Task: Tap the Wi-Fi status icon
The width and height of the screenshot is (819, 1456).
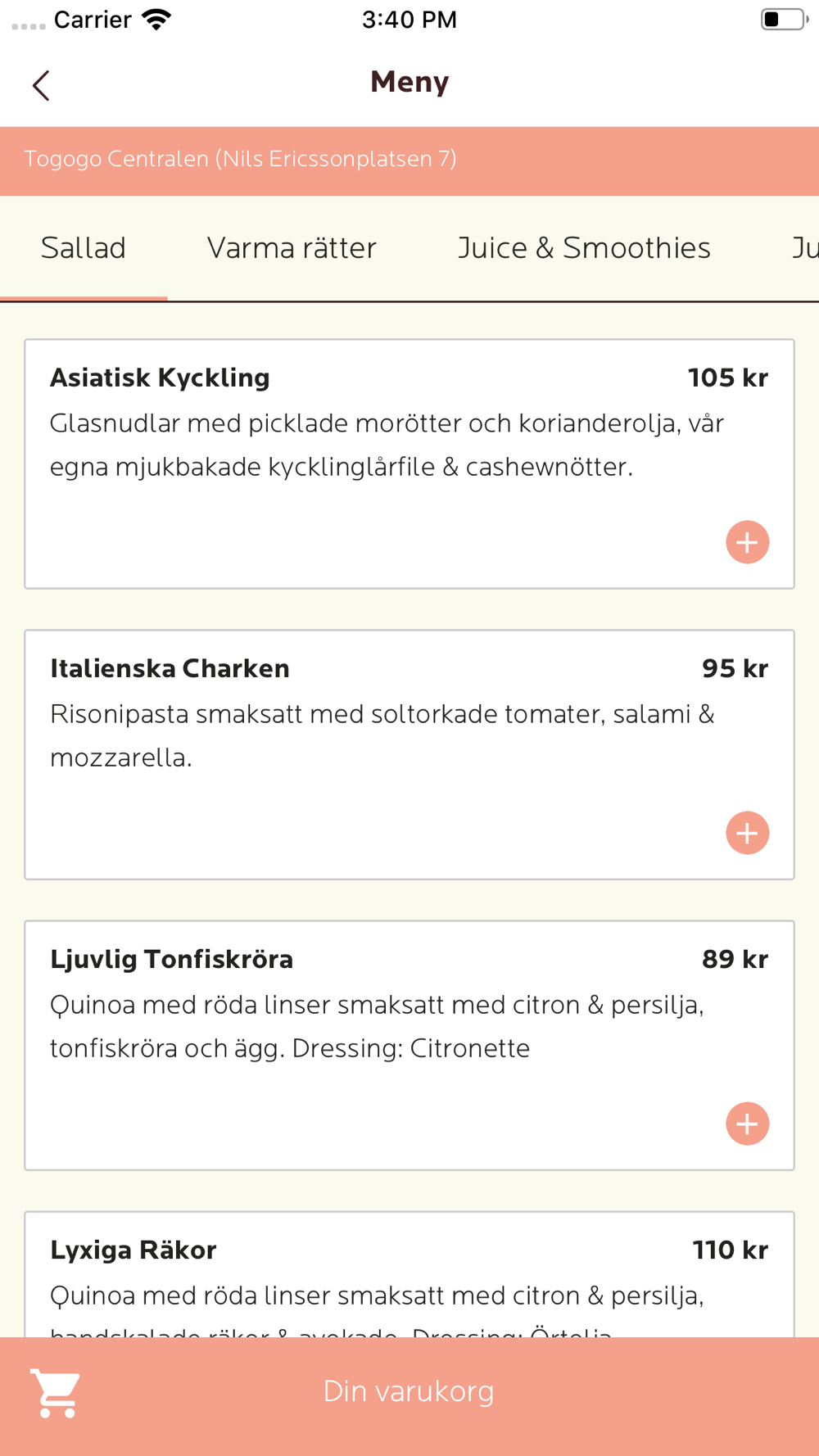Action: (156, 20)
